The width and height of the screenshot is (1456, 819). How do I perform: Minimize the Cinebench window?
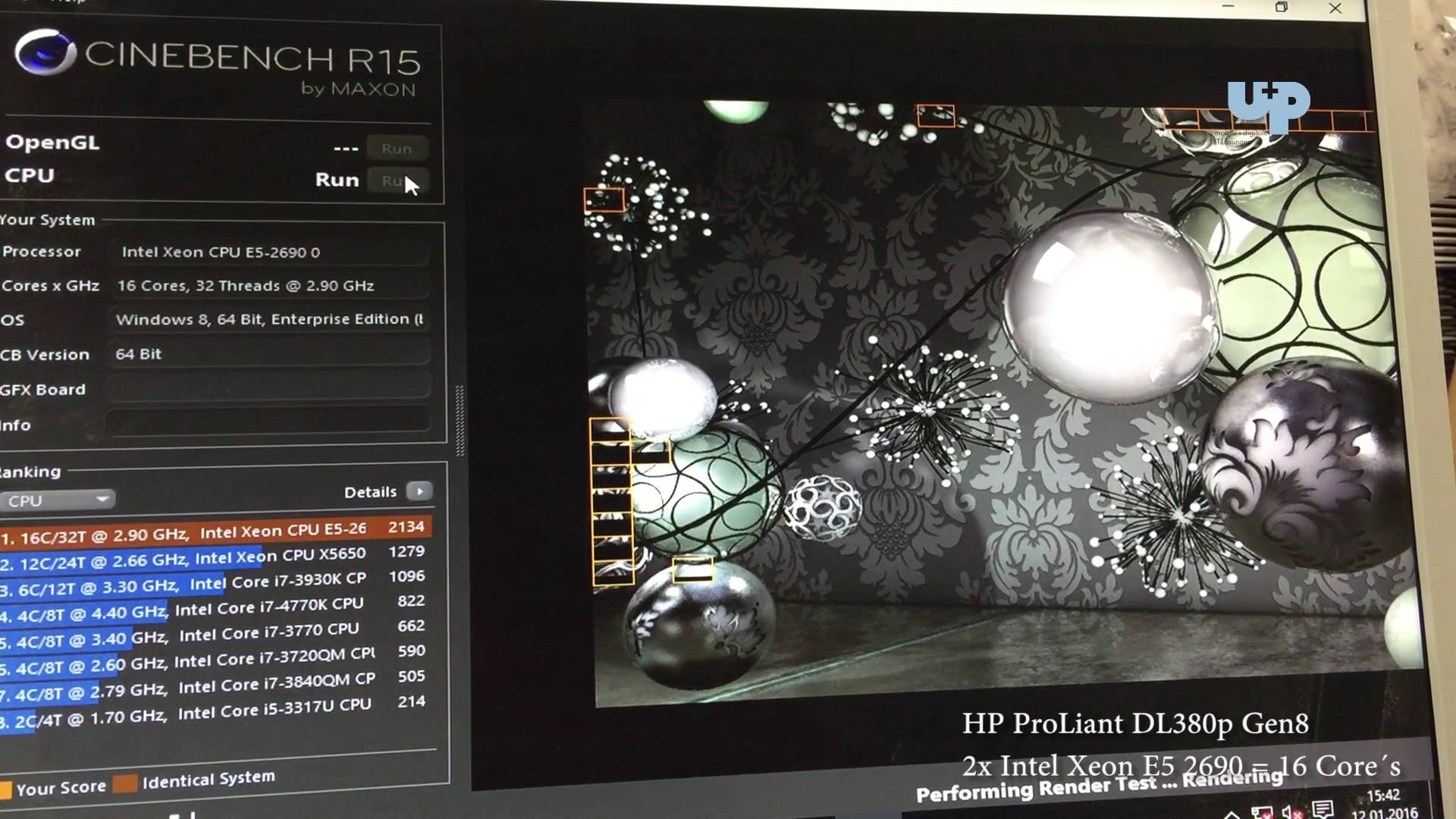[x=1228, y=6]
